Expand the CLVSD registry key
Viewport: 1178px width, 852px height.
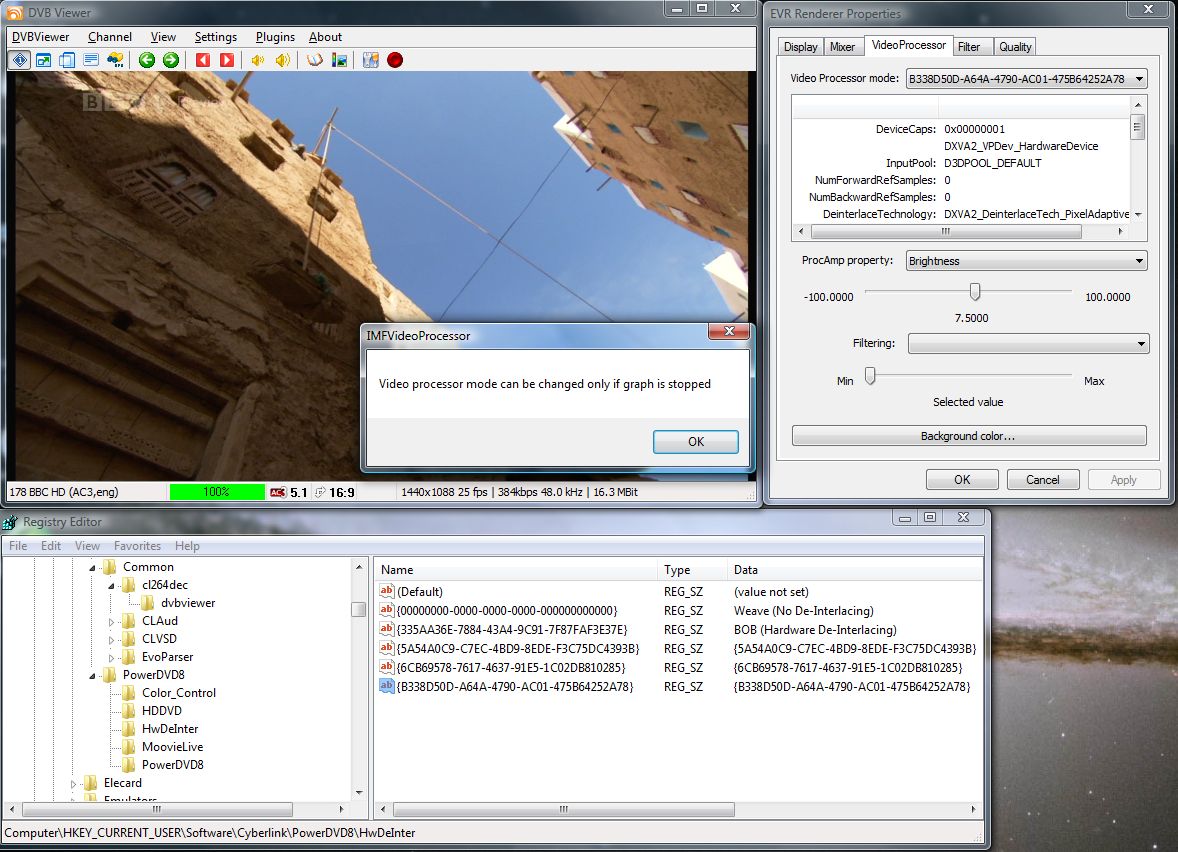coord(111,640)
